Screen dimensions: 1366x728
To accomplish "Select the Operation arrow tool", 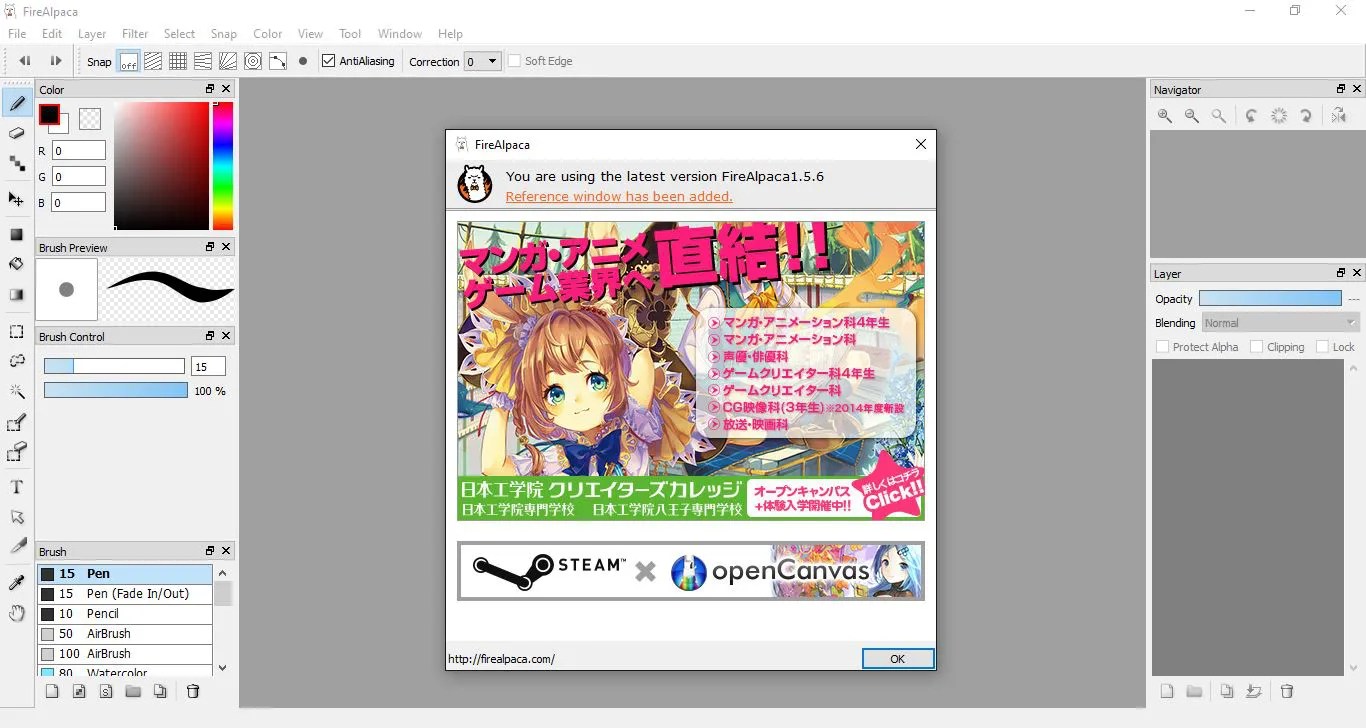I will coord(17,517).
